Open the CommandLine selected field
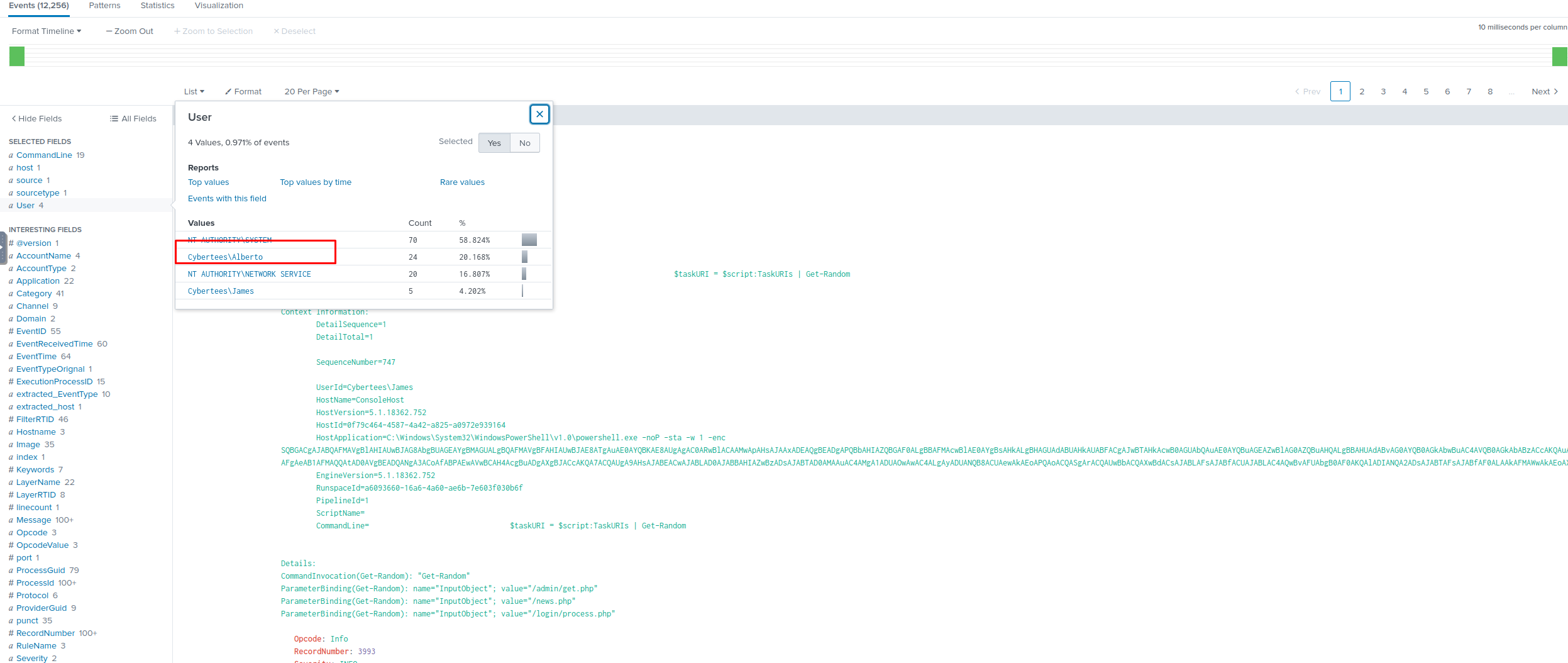This screenshot has height=663, width=1568. point(44,155)
